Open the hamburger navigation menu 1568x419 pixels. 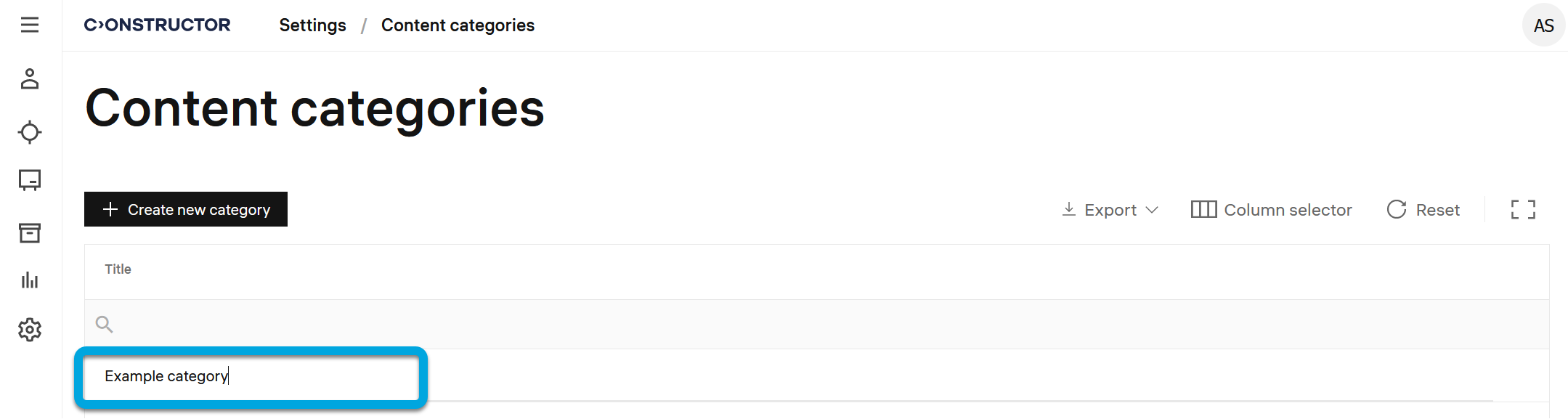click(x=30, y=25)
